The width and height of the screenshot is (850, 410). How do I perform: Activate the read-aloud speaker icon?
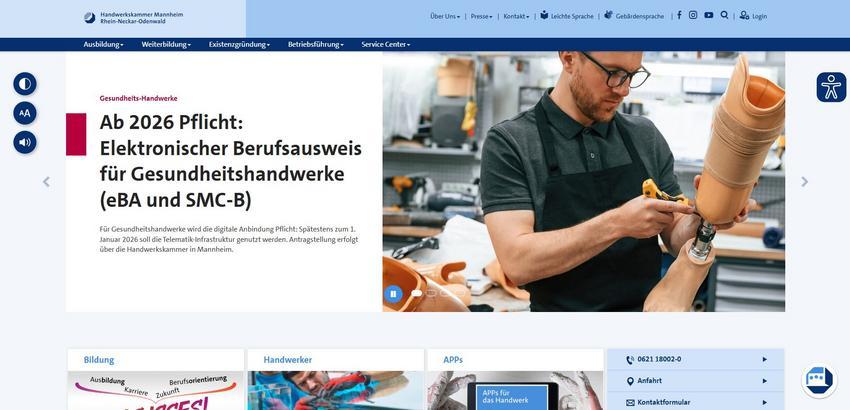(25, 142)
